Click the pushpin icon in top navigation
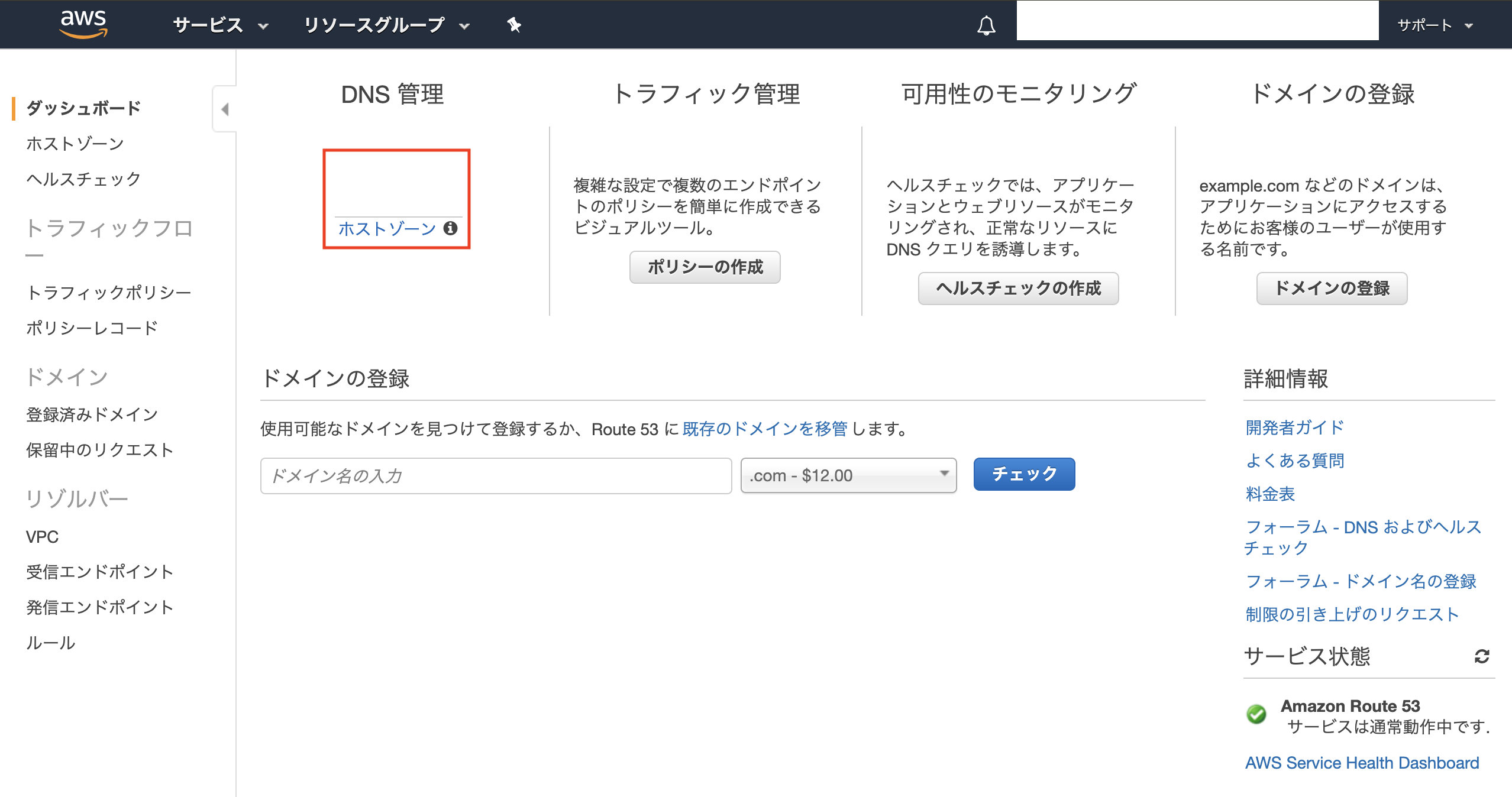This screenshot has height=797, width=1512. pos(513,25)
